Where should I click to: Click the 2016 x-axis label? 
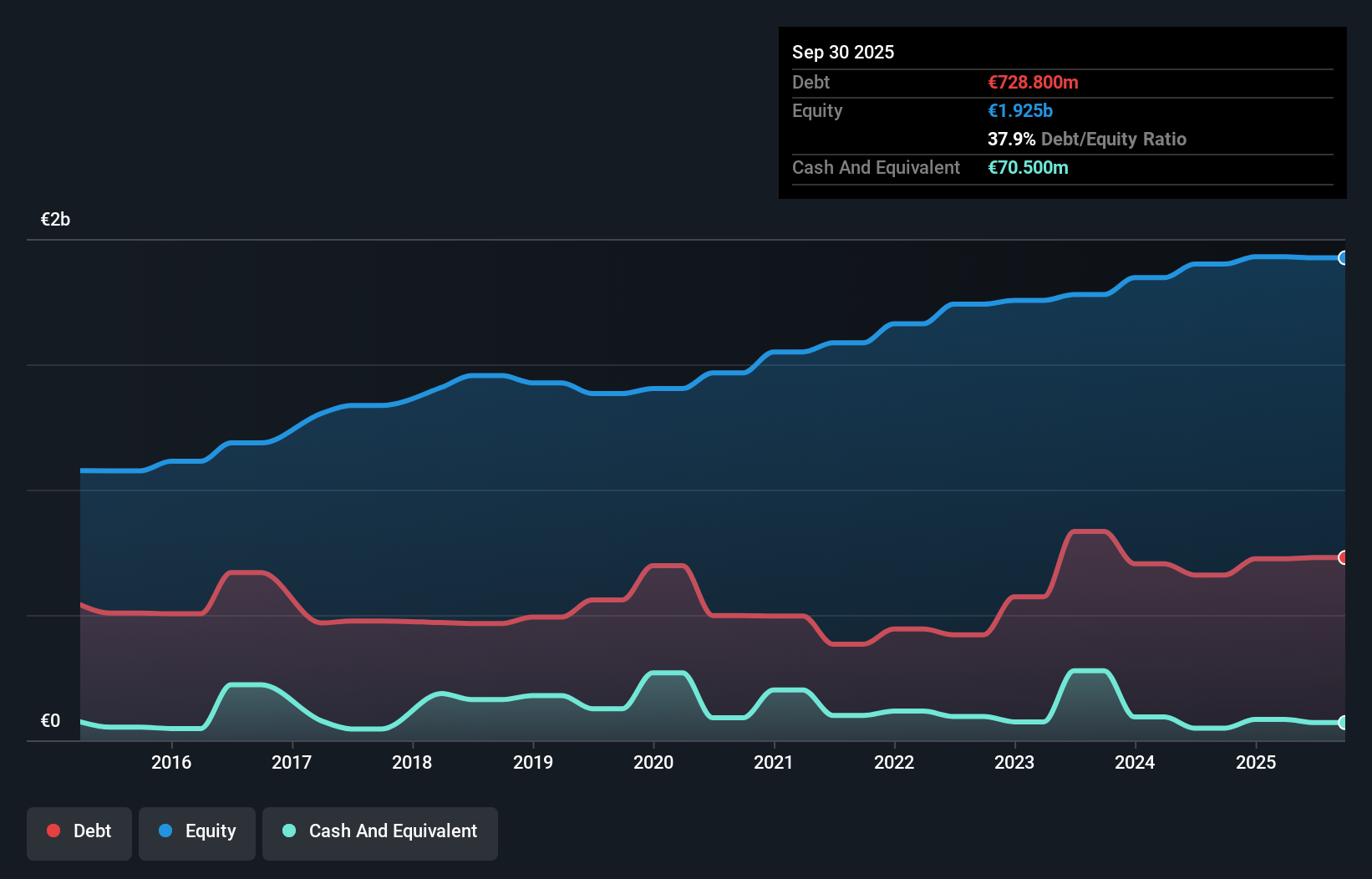pyautogui.click(x=171, y=762)
